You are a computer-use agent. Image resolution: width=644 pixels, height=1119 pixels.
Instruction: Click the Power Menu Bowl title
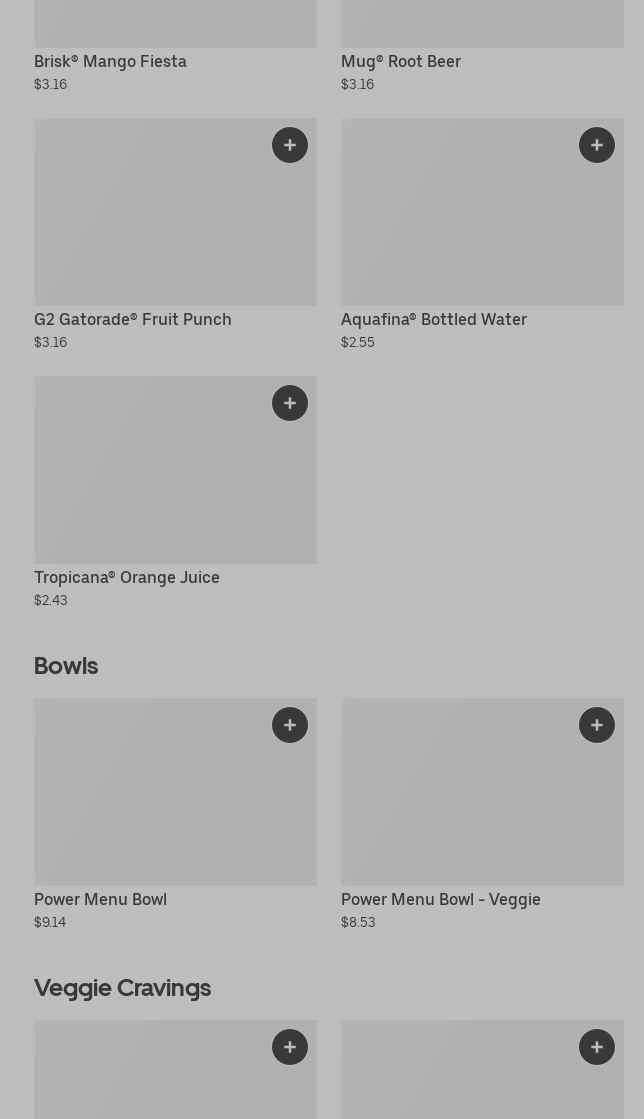coord(100,899)
